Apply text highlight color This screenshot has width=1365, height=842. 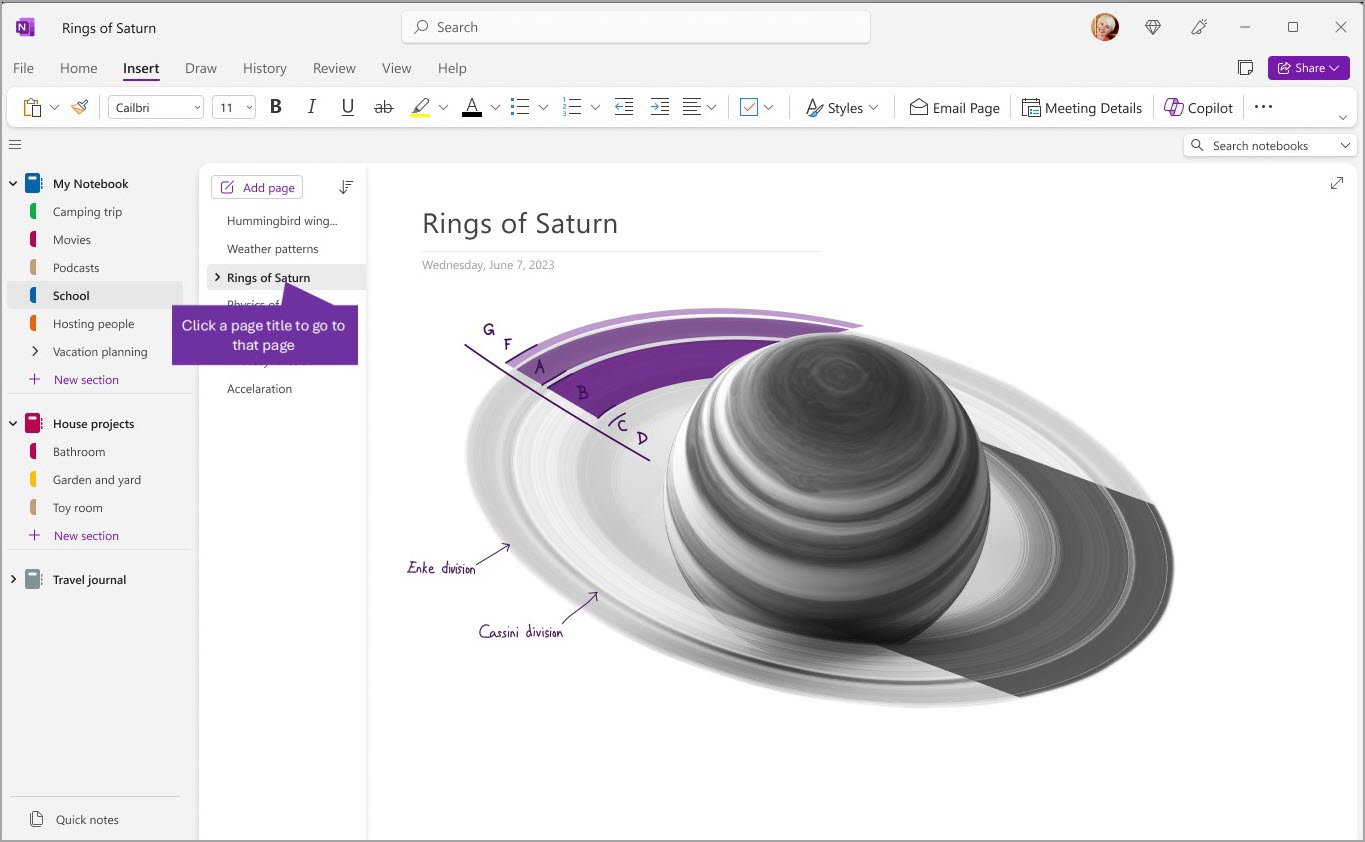click(422, 107)
